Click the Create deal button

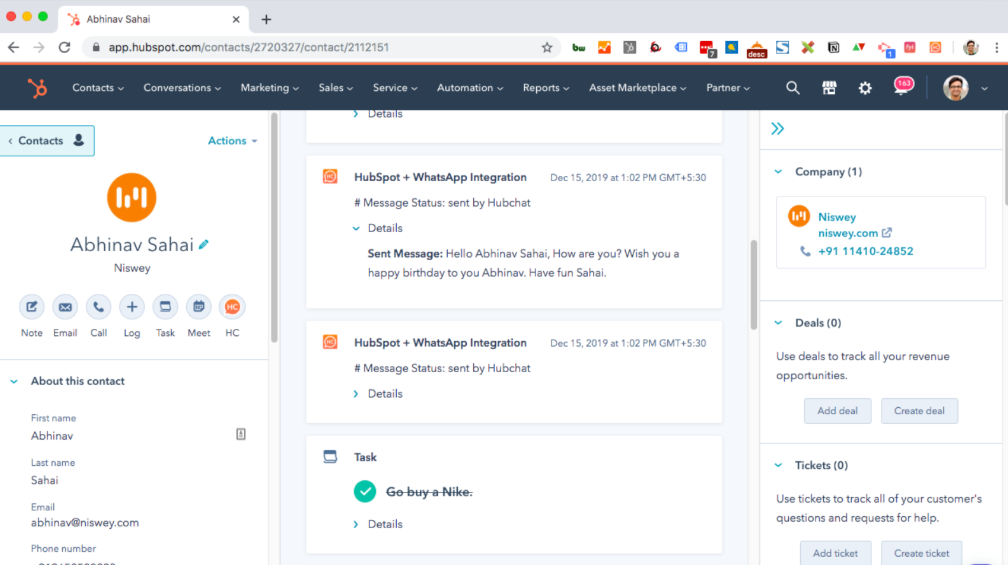[x=919, y=411]
